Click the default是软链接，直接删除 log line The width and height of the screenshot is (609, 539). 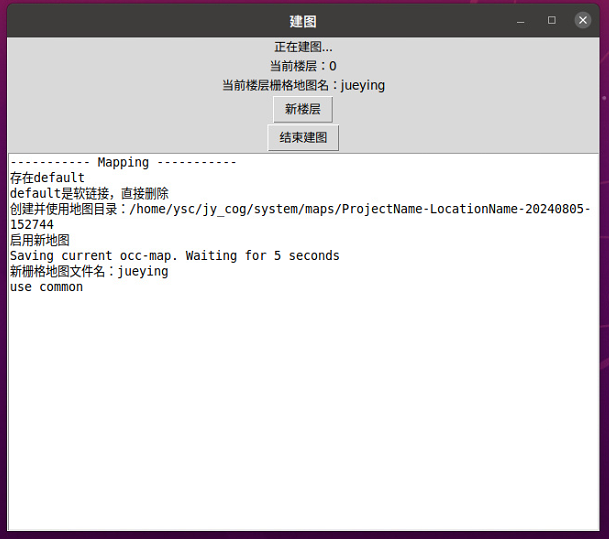click(89, 193)
